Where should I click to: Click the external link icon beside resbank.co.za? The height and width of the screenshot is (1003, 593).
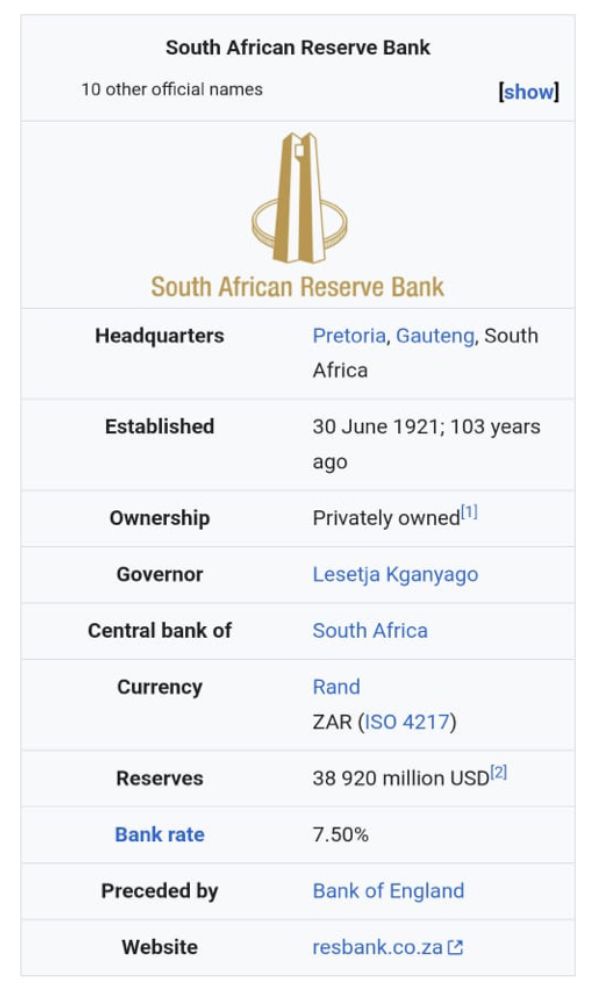tap(455, 947)
